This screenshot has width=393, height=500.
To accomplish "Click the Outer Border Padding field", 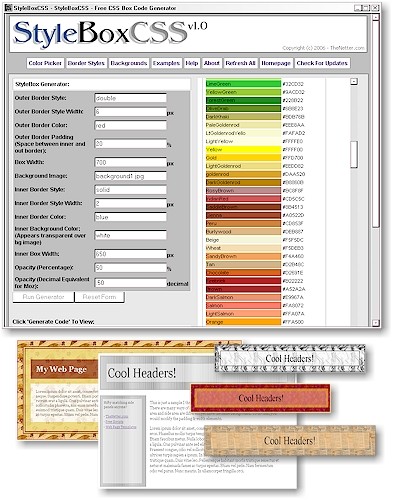I will point(130,144).
